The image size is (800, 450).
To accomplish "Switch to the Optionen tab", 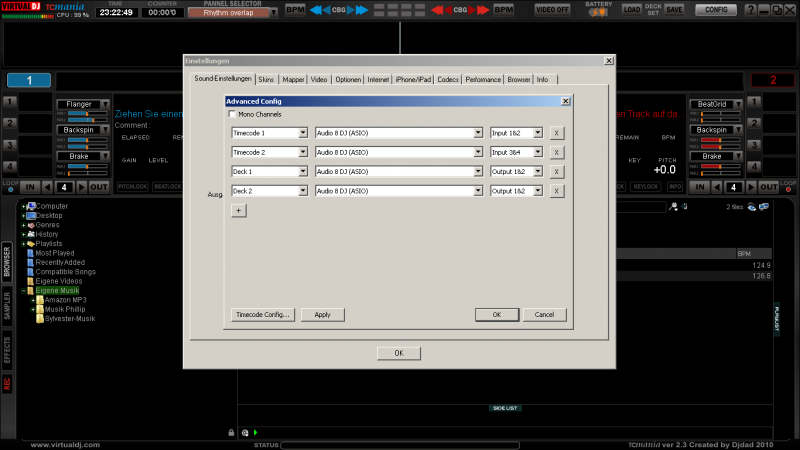I will click(x=348, y=80).
